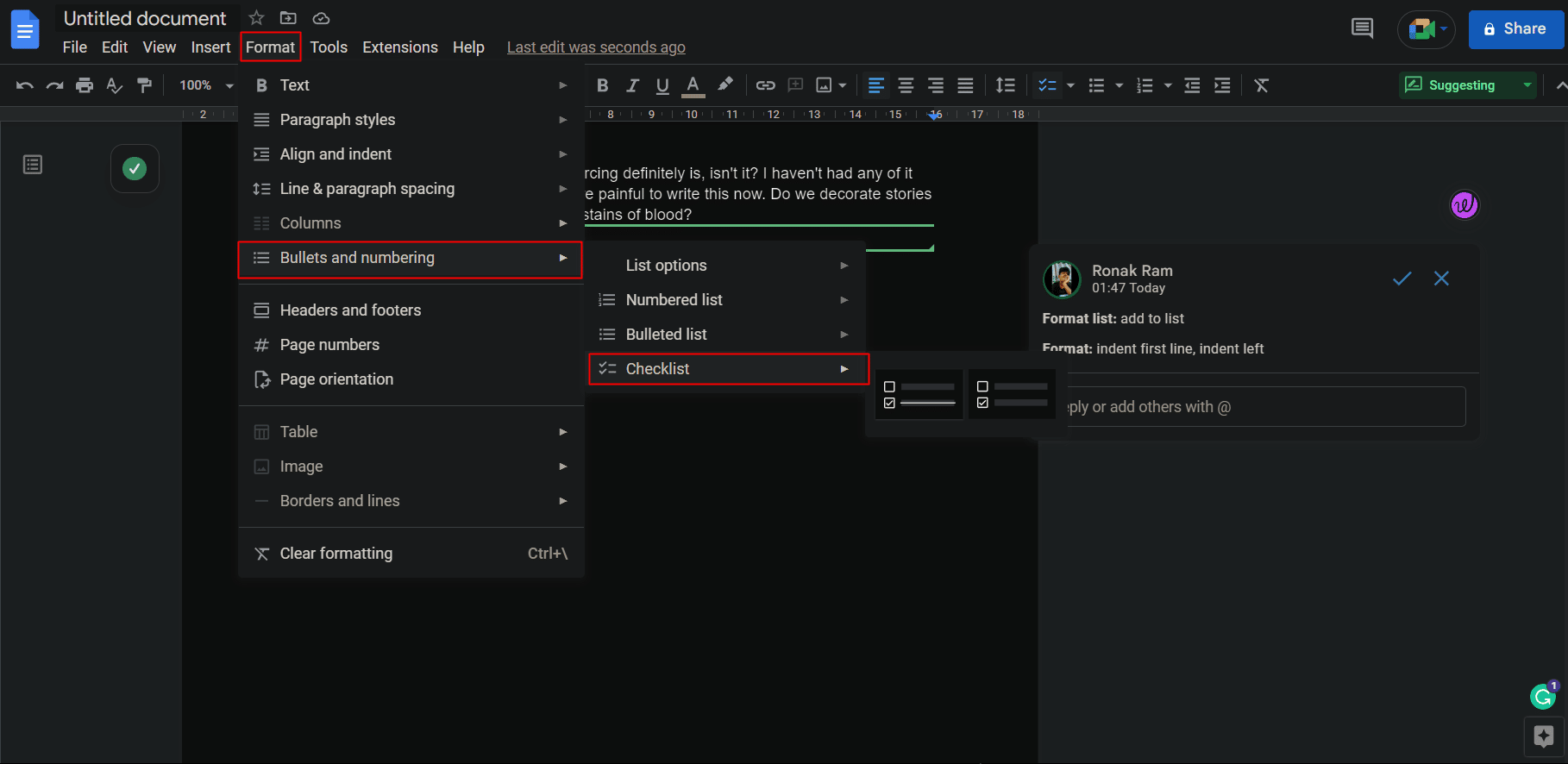Click the Insert image icon
Screen dimensions: 1568x764
(x=825, y=85)
